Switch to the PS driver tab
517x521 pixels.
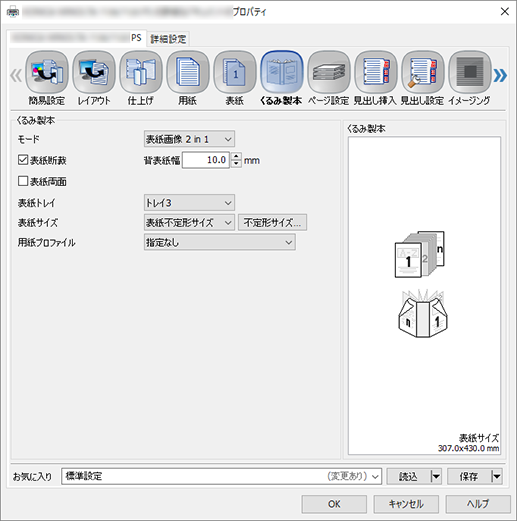pyautogui.click(x=76, y=38)
